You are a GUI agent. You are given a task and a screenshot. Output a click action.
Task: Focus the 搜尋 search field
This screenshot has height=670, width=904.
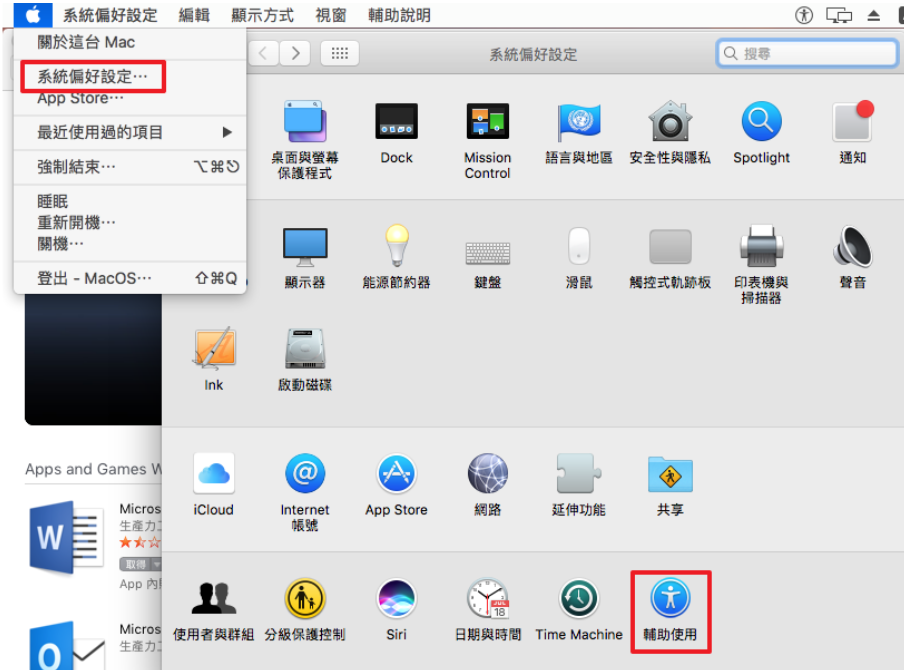tap(807, 54)
